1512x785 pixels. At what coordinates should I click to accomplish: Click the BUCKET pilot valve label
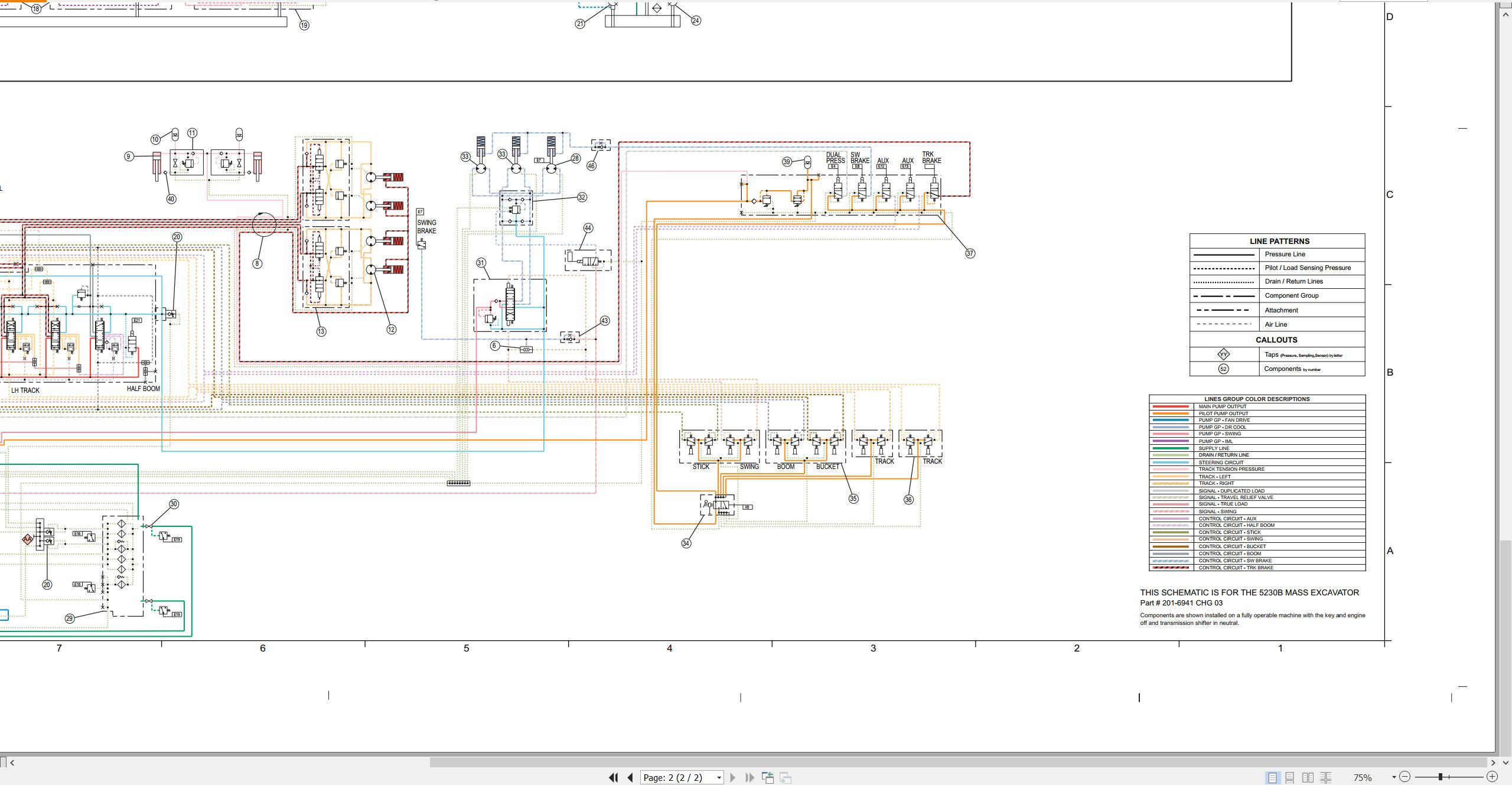(x=827, y=467)
